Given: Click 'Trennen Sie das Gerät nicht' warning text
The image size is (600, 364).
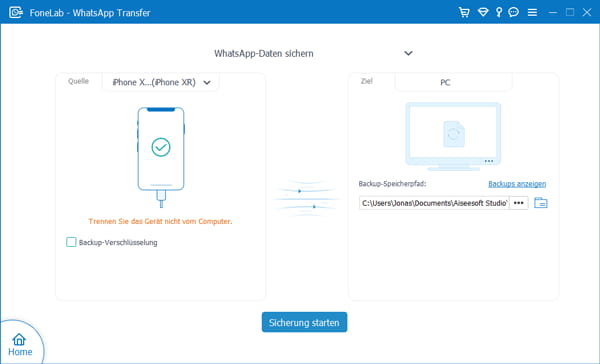Looking at the screenshot, I should click(160, 221).
